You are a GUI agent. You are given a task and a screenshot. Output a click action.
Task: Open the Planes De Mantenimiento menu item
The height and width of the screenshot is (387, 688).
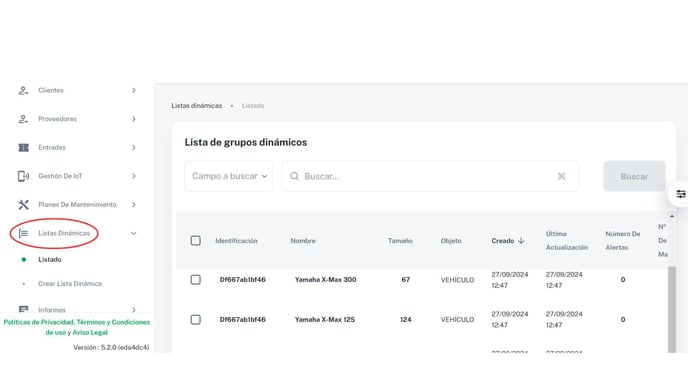[x=77, y=204]
